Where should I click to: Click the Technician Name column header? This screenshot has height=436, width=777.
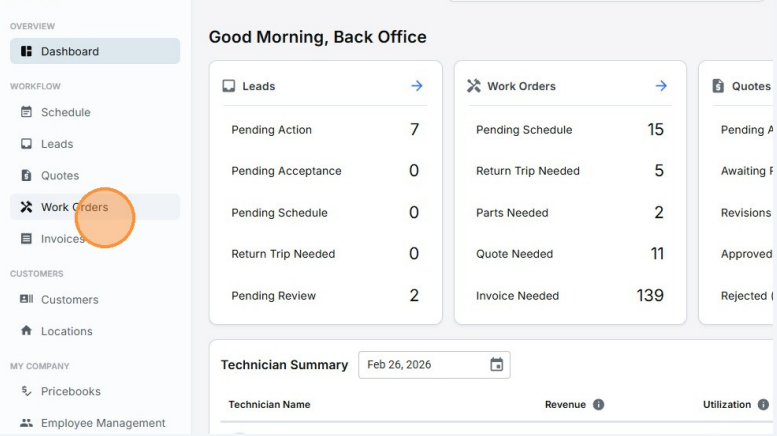pos(269,405)
